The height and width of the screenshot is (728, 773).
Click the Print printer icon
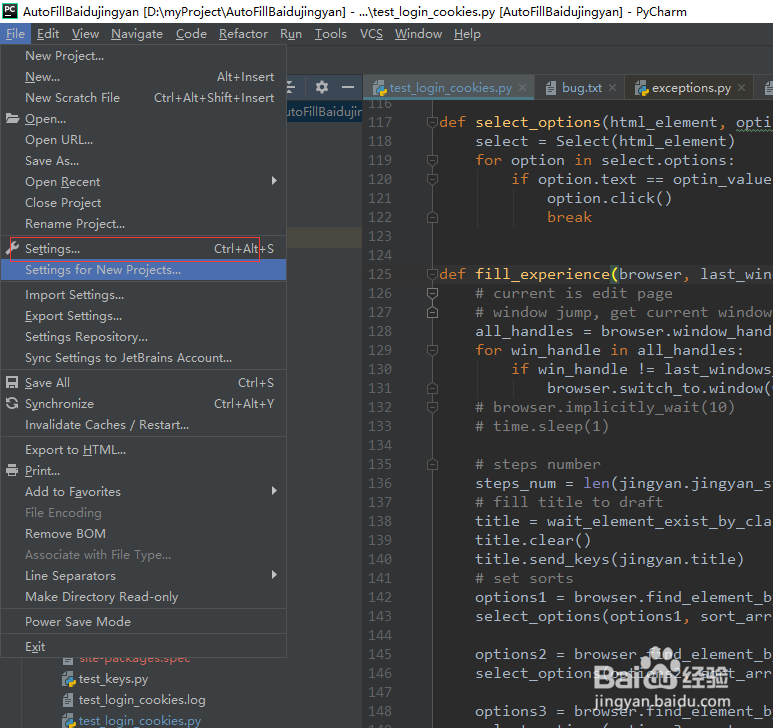(x=12, y=471)
